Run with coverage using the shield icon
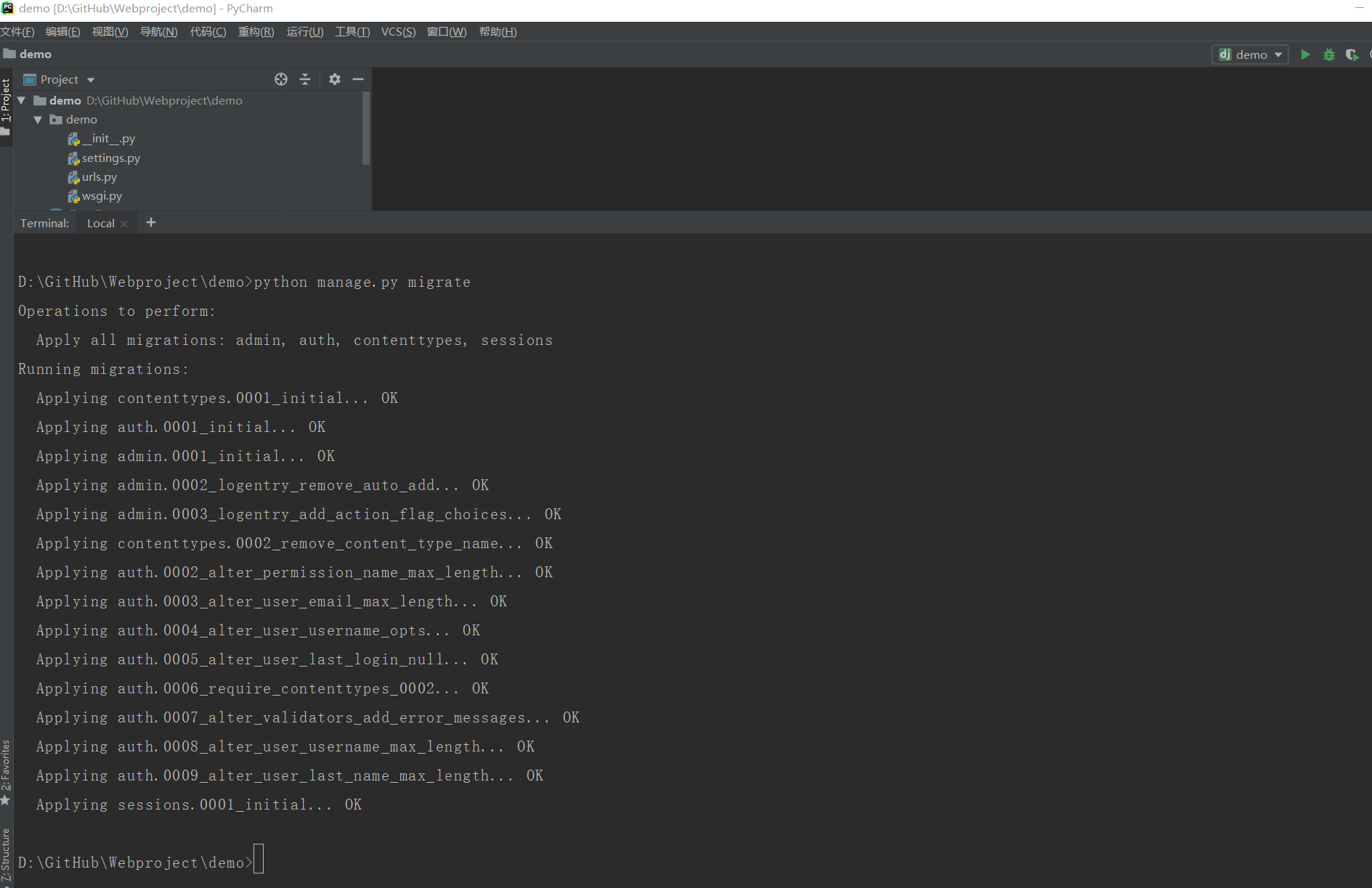The width and height of the screenshot is (1372, 888). tap(1352, 54)
